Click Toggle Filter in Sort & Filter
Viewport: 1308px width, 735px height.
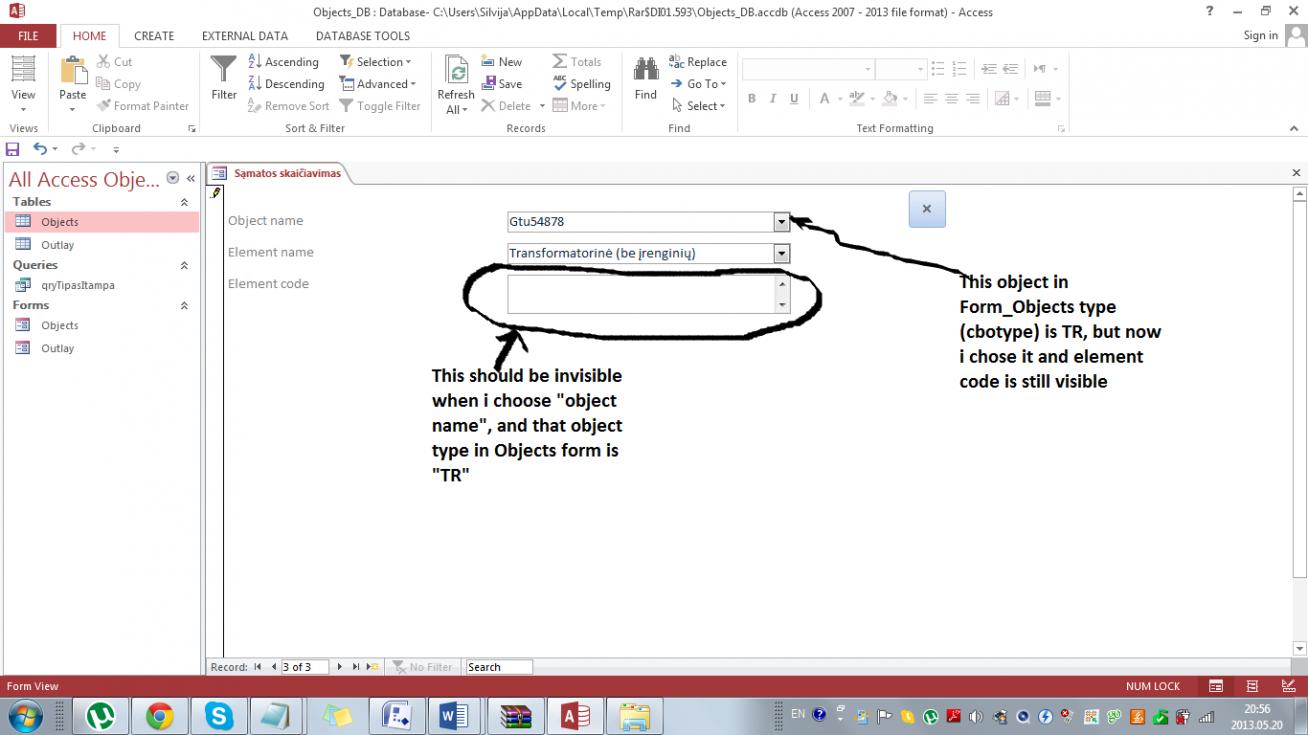pos(380,106)
